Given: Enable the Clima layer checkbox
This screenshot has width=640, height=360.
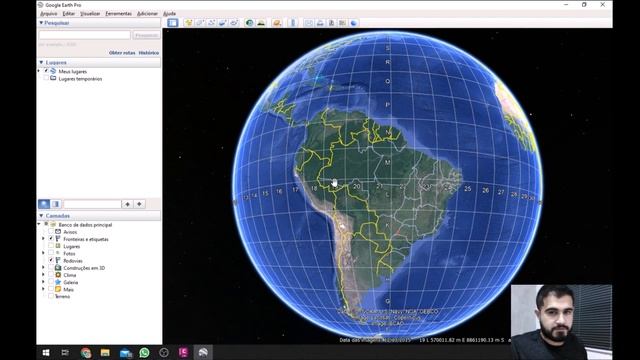Looking at the screenshot, I should click(51, 275).
